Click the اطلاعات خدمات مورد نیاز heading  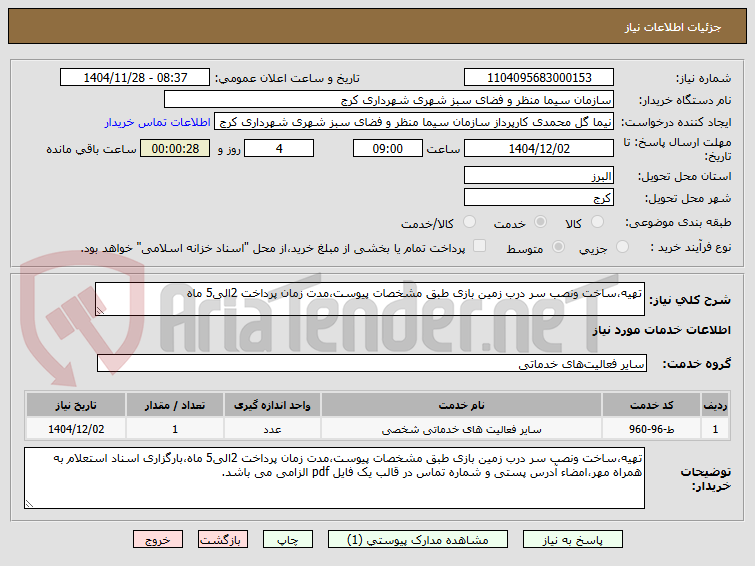click(x=661, y=330)
